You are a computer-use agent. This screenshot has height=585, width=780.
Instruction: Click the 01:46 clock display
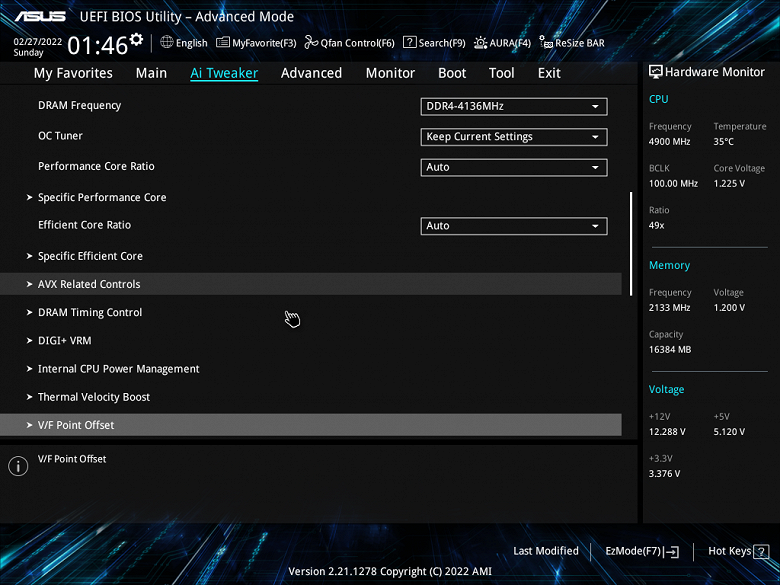pos(98,45)
